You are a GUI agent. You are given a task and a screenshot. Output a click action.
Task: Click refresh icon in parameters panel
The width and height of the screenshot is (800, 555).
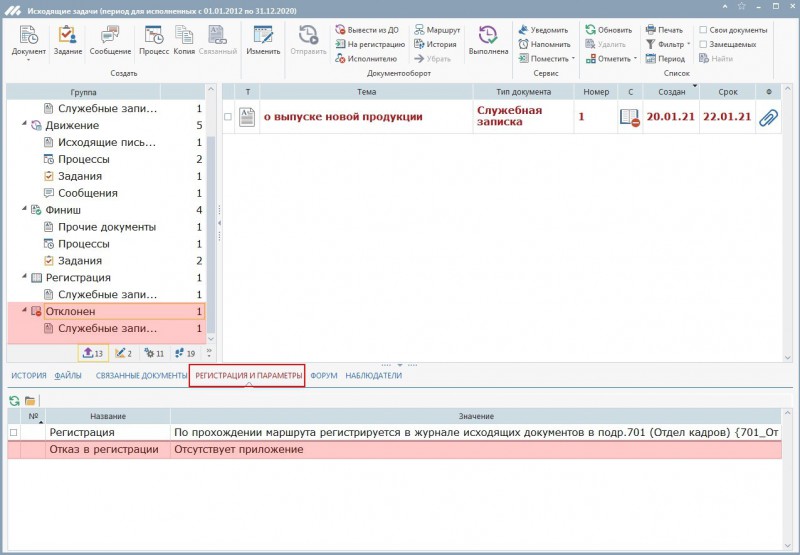(x=14, y=401)
